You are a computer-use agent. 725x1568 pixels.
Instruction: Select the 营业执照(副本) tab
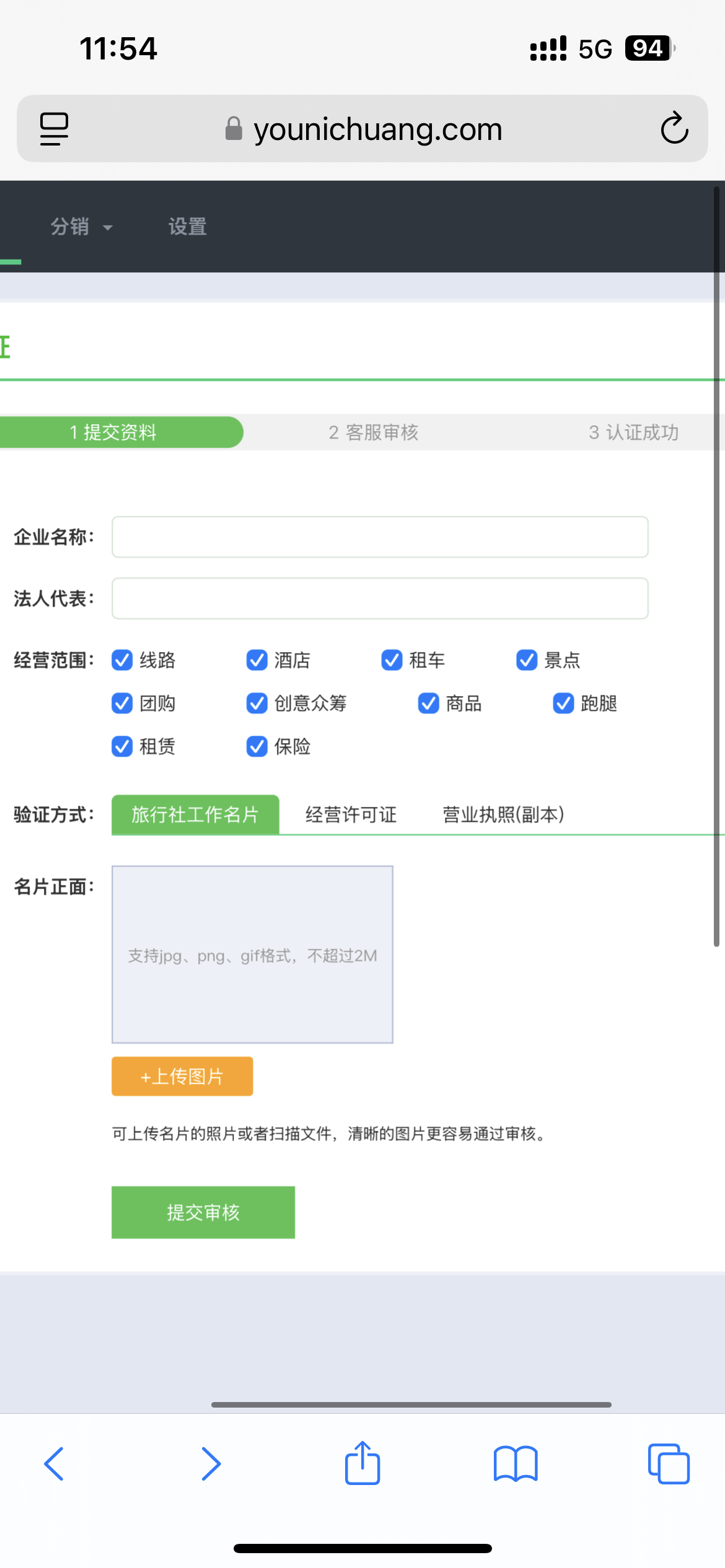coord(503,815)
